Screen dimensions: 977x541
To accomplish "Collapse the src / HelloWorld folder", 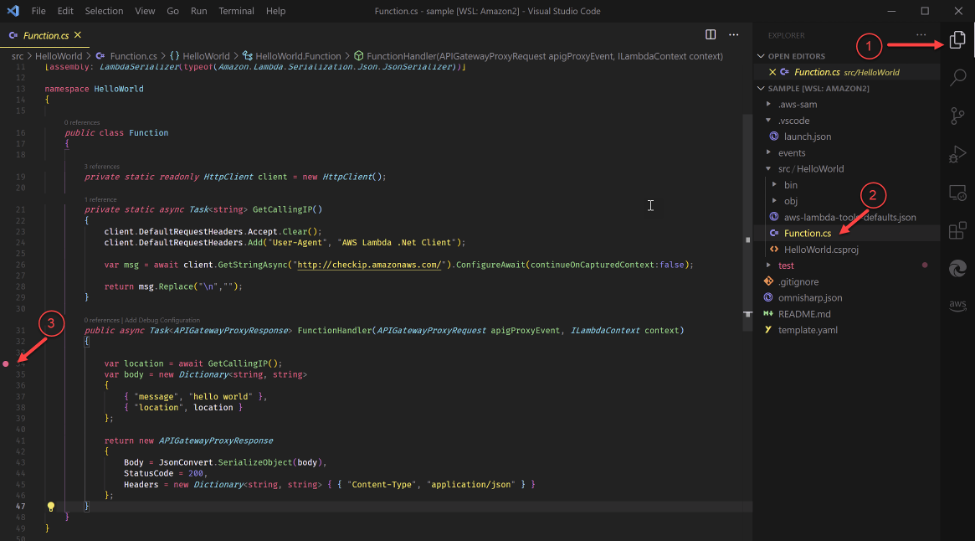I will pyautogui.click(x=810, y=169).
